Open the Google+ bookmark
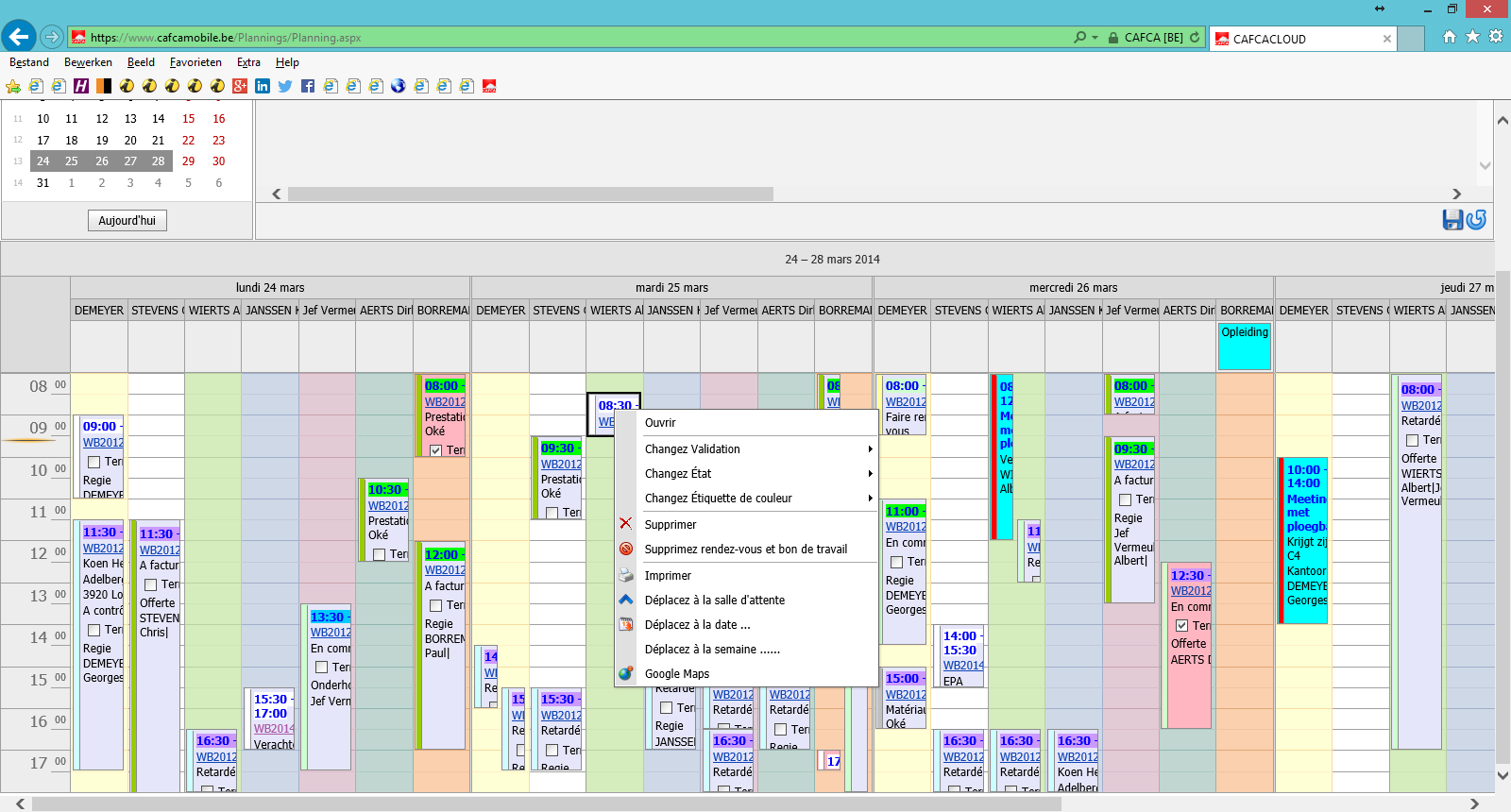This screenshot has width=1511, height=812. click(240, 86)
